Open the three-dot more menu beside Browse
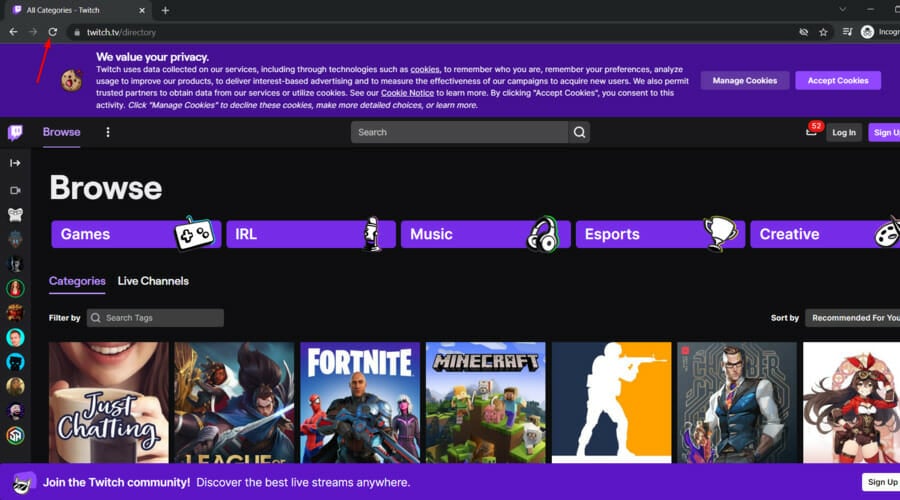 [107, 132]
